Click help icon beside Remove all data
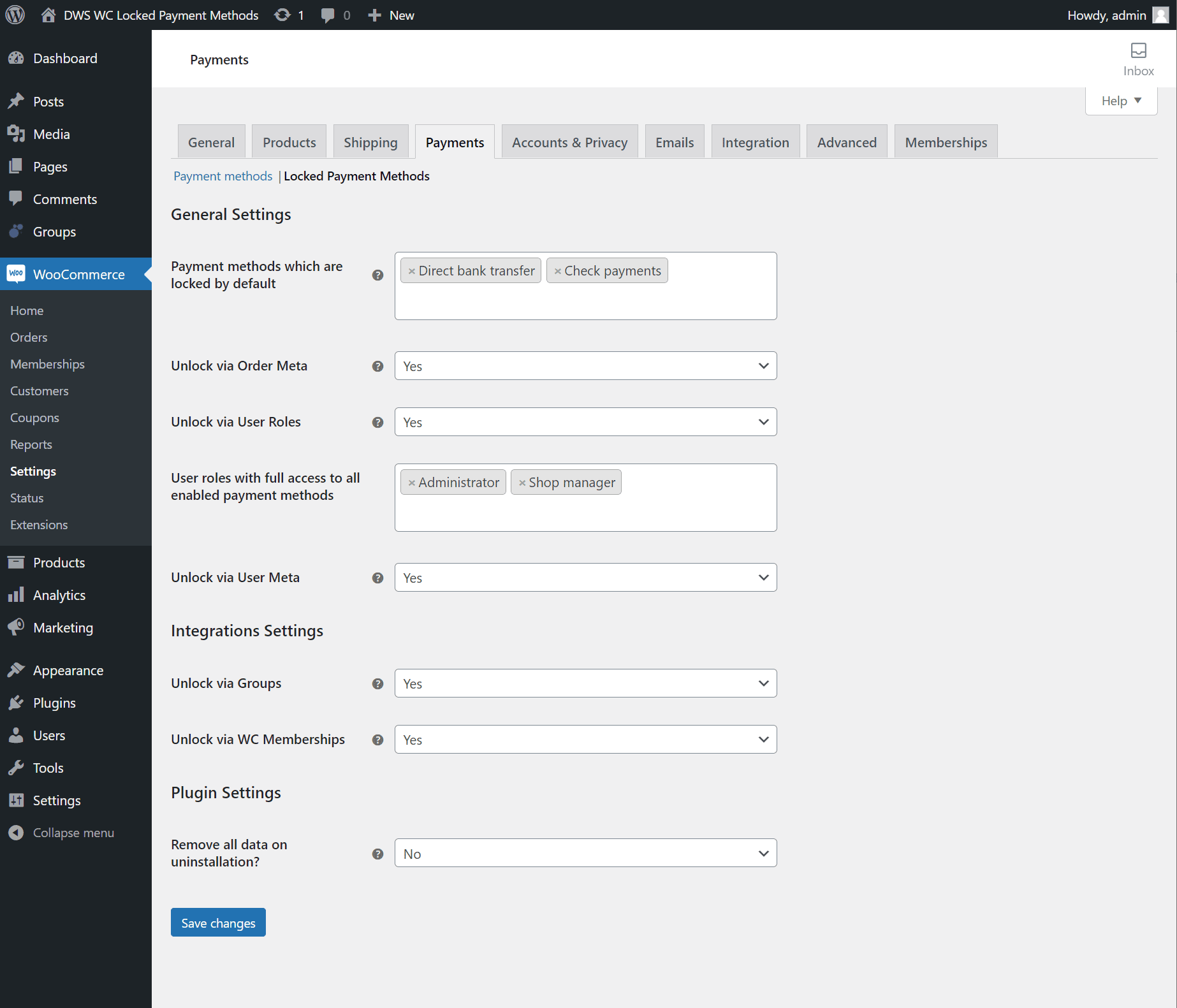Image resolution: width=1177 pixels, height=1008 pixels. click(377, 854)
